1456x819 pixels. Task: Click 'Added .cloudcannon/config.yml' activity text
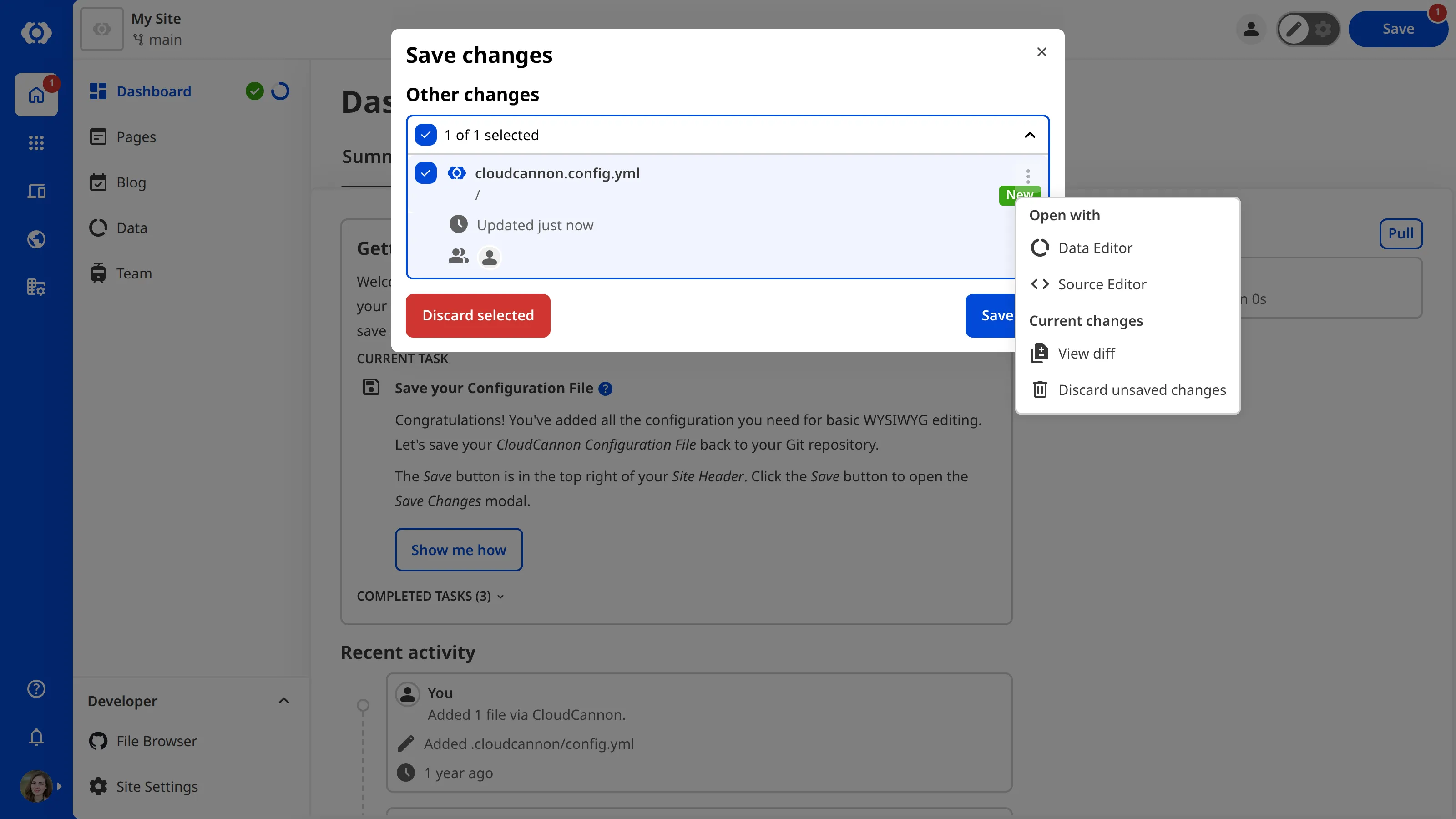(528, 744)
